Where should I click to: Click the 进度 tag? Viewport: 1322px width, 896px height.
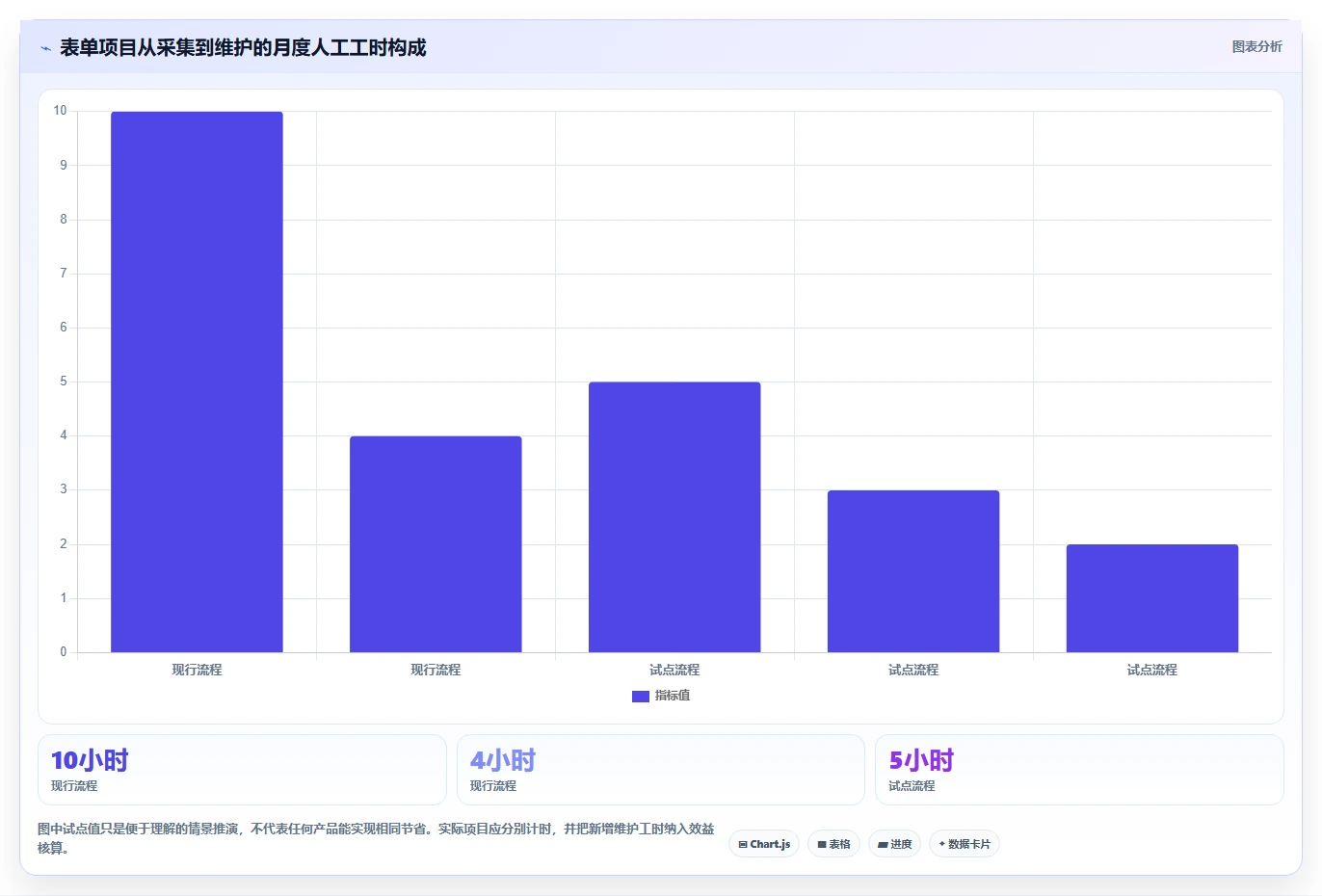(x=895, y=844)
